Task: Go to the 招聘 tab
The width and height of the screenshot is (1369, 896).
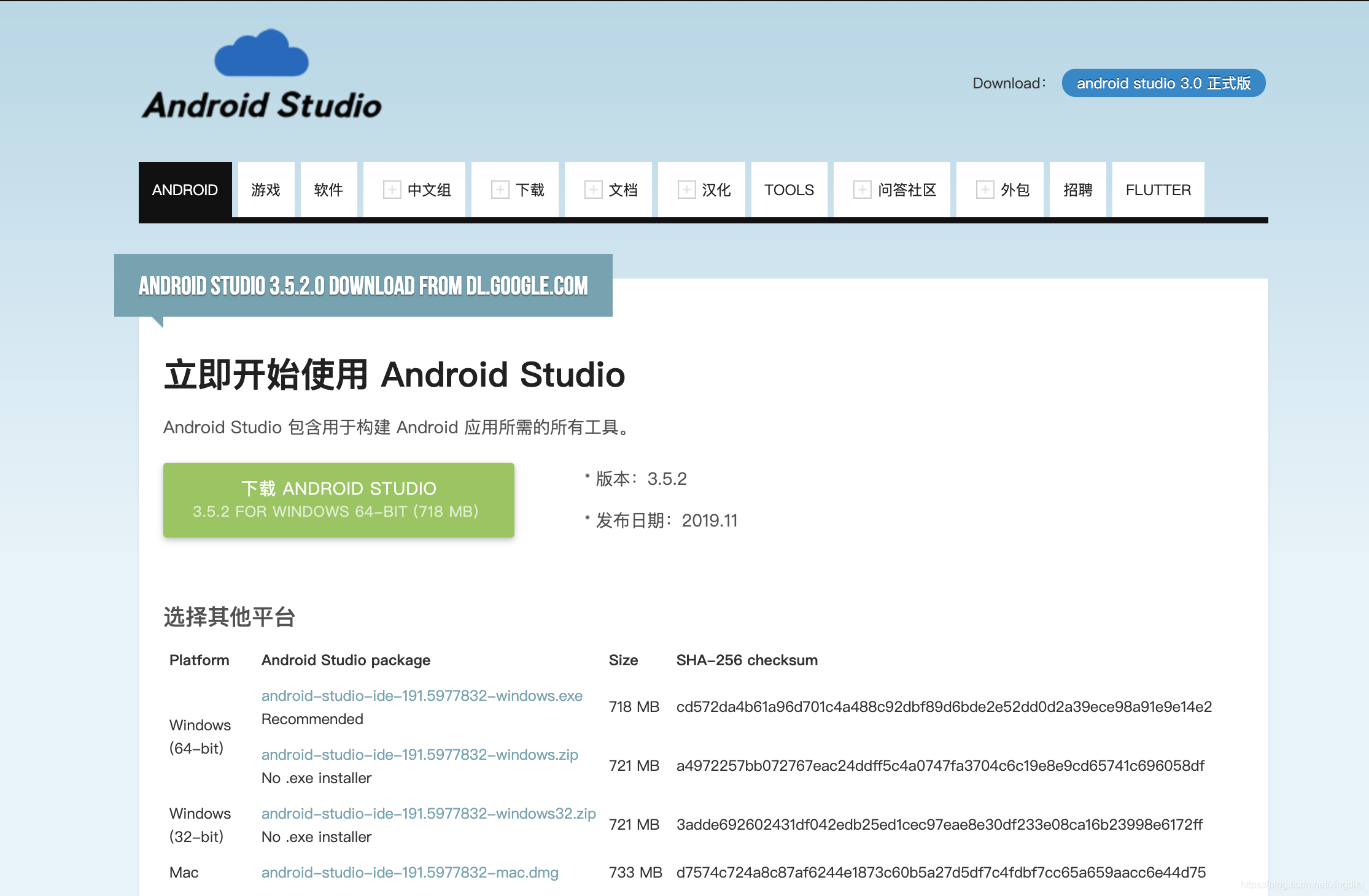Action: (x=1077, y=190)
